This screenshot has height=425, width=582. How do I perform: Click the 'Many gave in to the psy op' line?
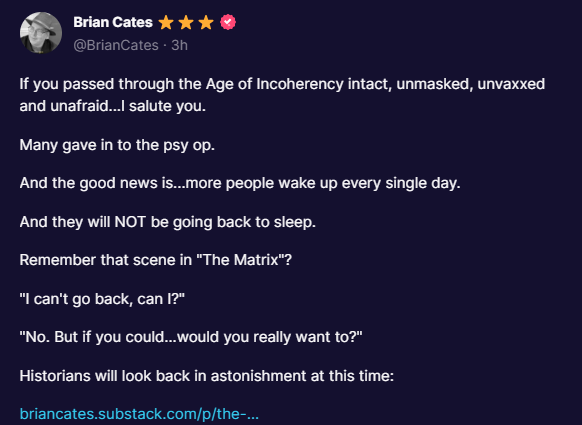(x=117, y=145)
